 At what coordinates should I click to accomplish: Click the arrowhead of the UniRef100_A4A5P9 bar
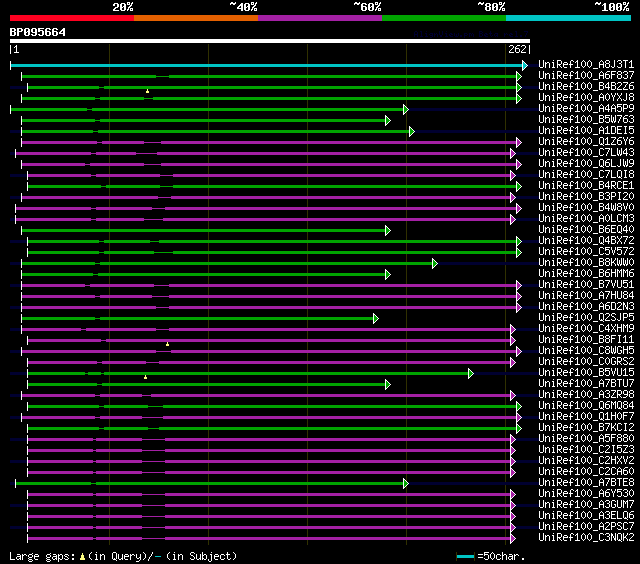406,109
